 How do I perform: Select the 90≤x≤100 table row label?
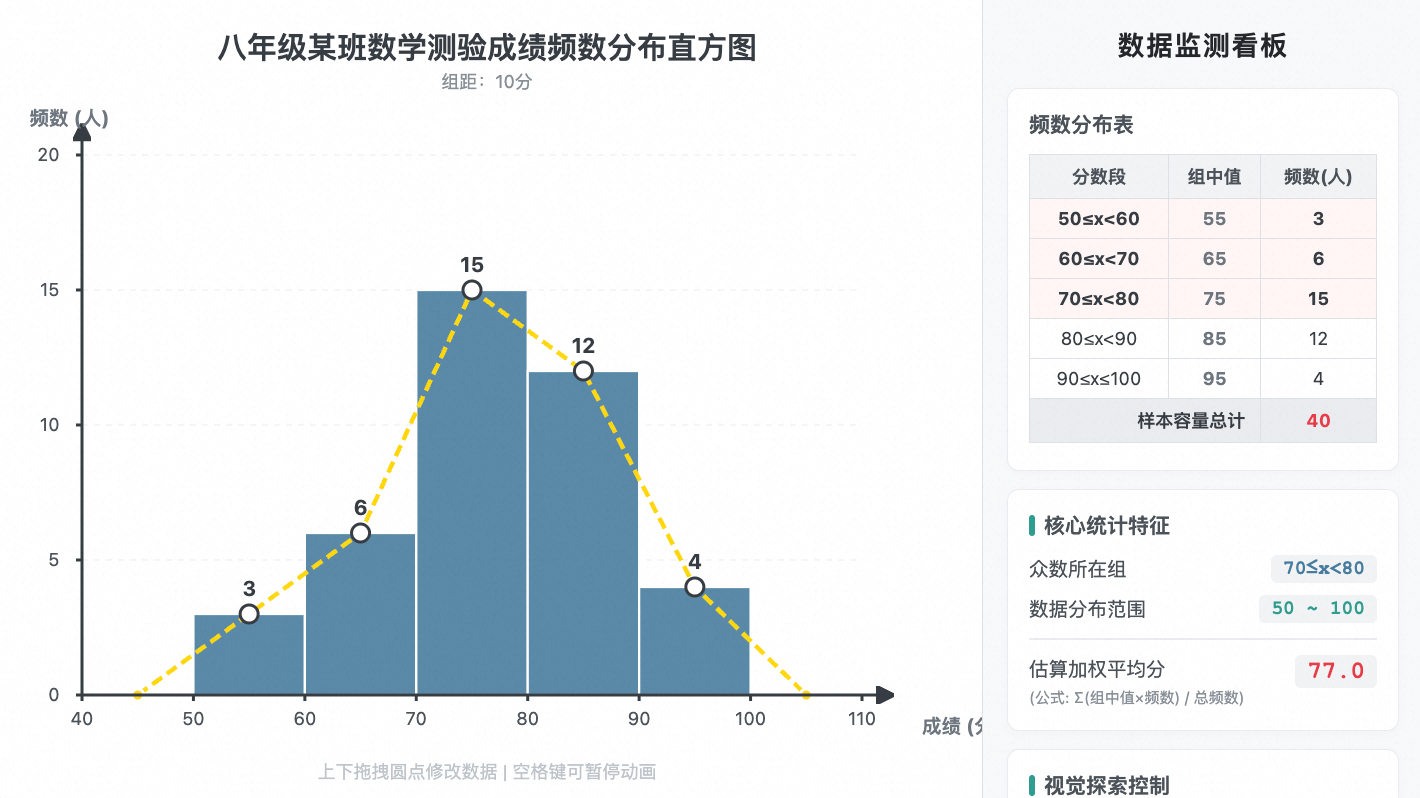pyautogui.click(x=1099, y=379)
